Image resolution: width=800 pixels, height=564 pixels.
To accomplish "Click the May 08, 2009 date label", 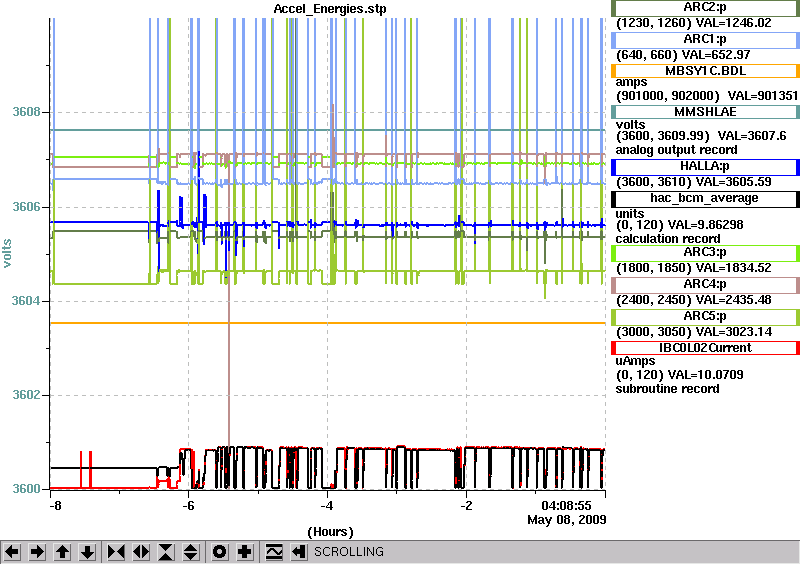I will coord(567,520).
